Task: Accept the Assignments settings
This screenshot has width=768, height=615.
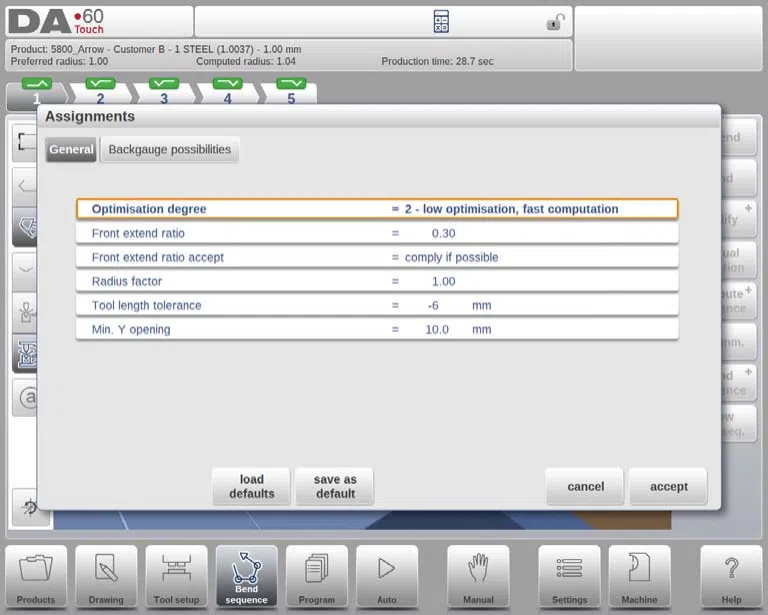Action: (669, 486)
